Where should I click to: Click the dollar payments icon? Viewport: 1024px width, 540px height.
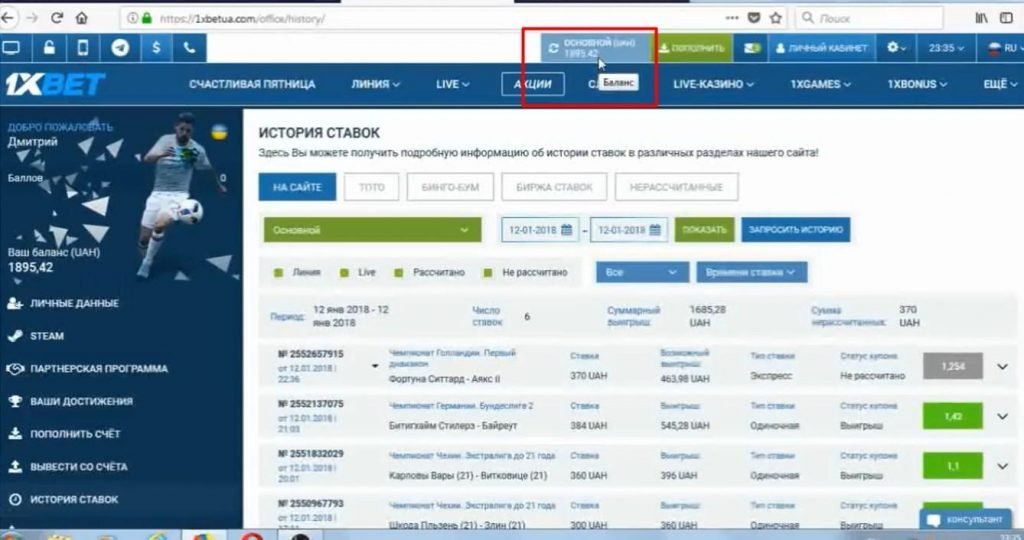click(155, 48)
